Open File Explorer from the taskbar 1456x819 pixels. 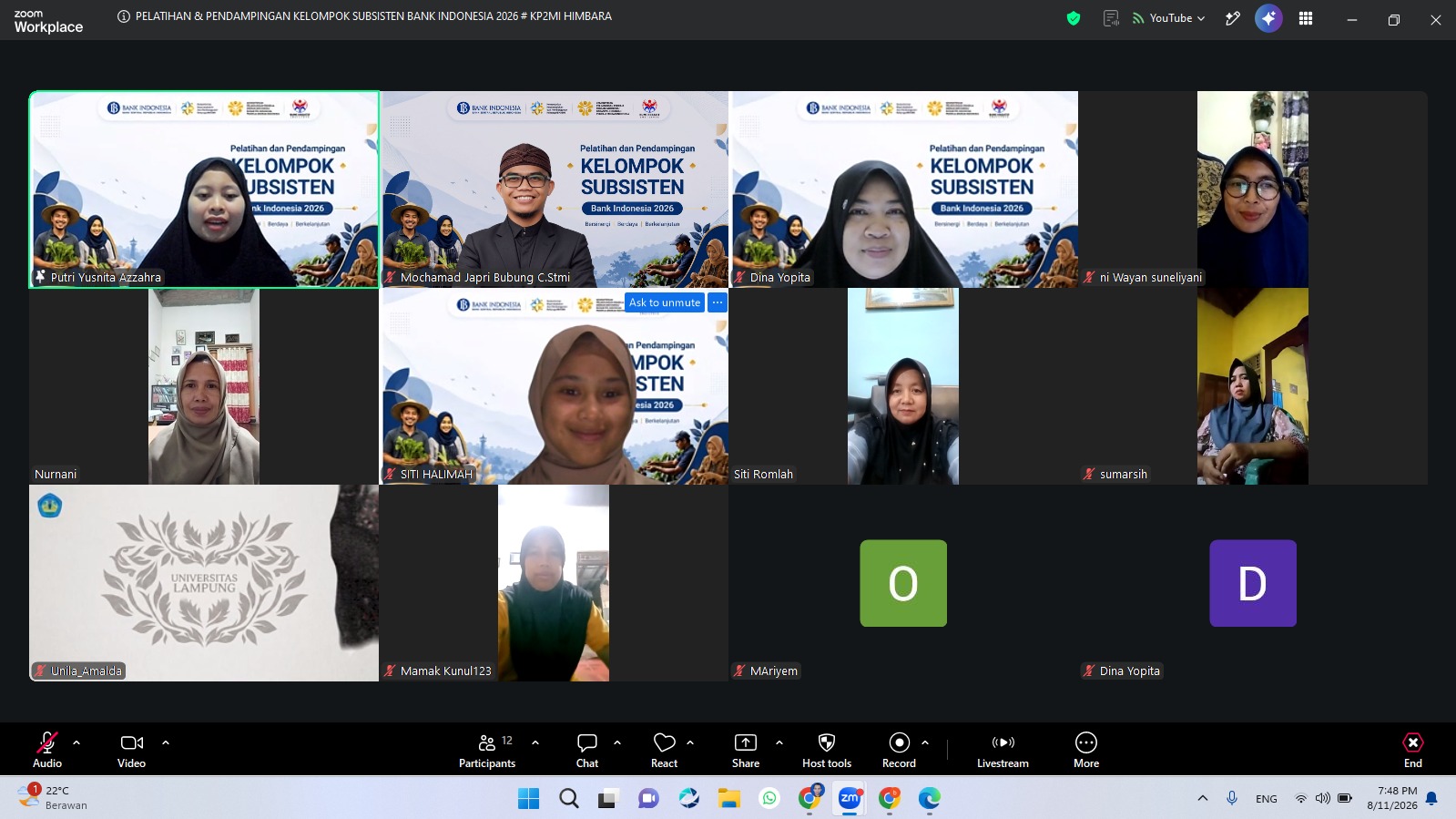[728, 799]
